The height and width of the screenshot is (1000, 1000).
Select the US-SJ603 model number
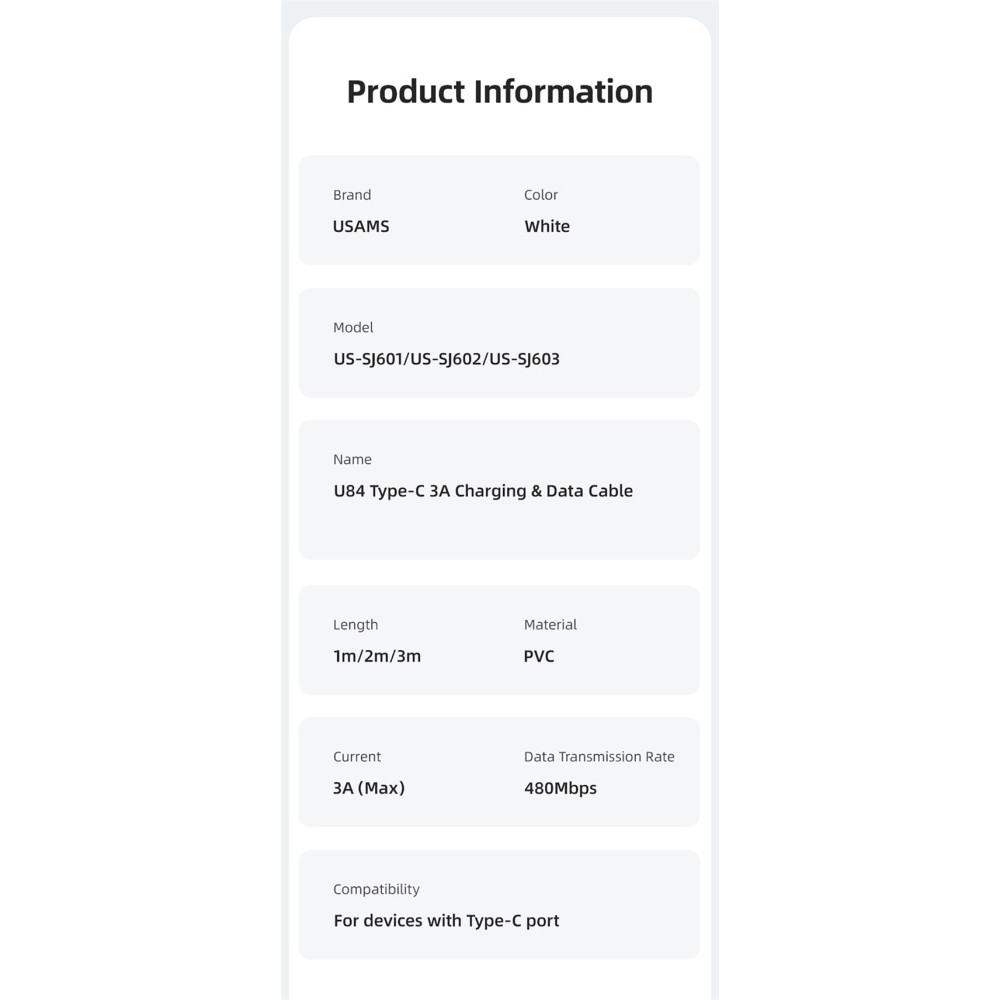click(524, 358)
